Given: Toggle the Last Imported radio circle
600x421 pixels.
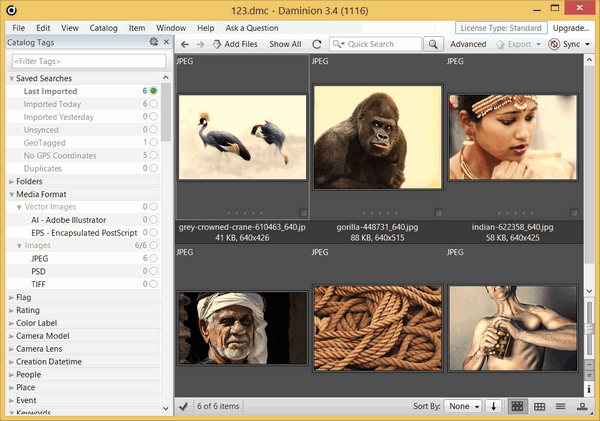Looking at the screenshot, I should pos(153,91).
